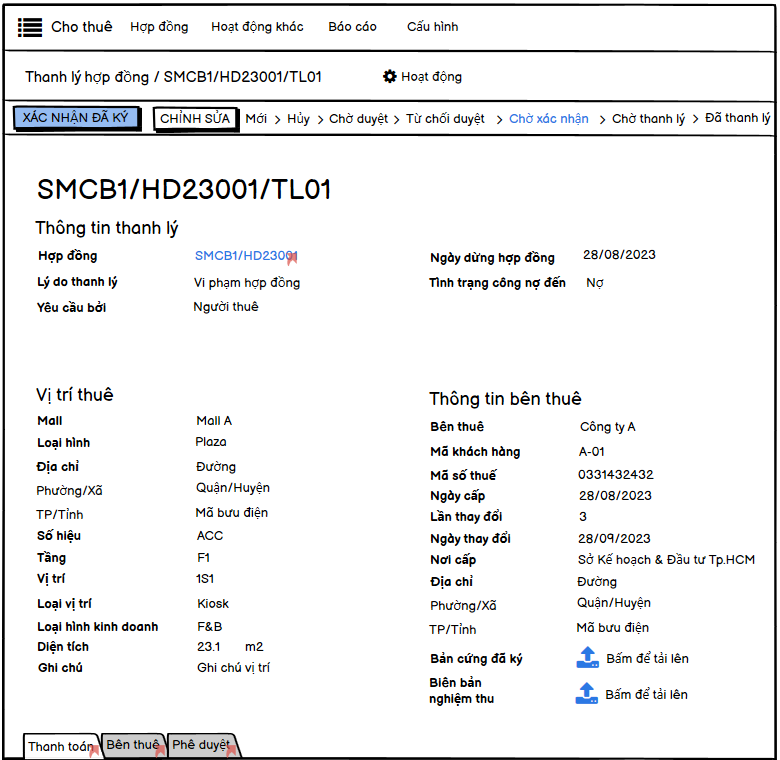Open the Cấu hình menu
780x760 pixels.
pyautogui.click(x=432, y=27)
